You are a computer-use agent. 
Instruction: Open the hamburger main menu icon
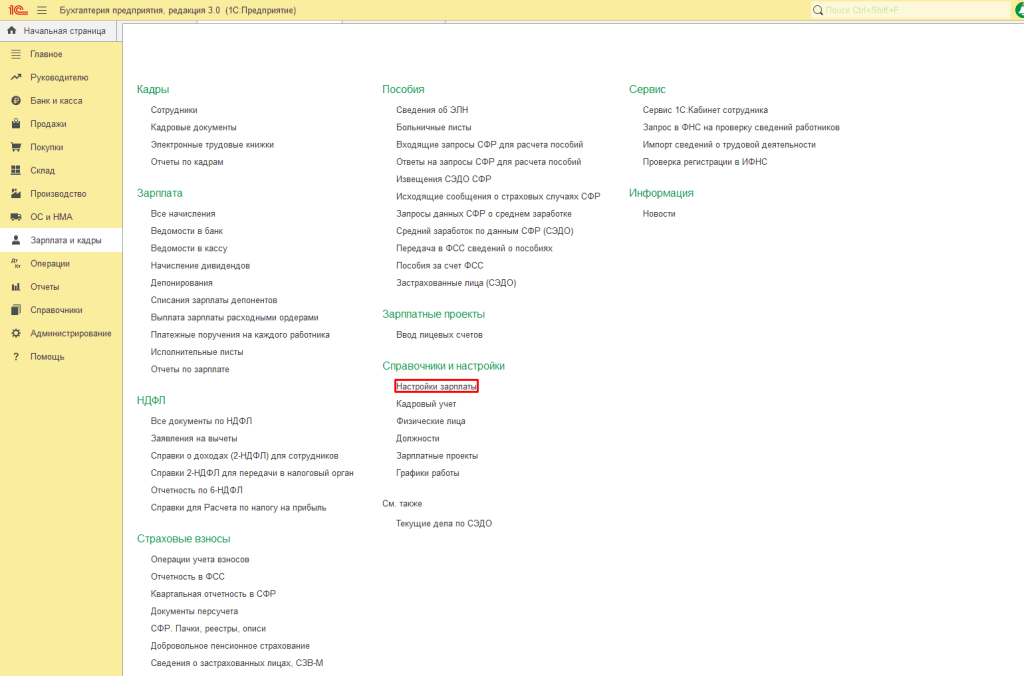[x=42, y=10]
